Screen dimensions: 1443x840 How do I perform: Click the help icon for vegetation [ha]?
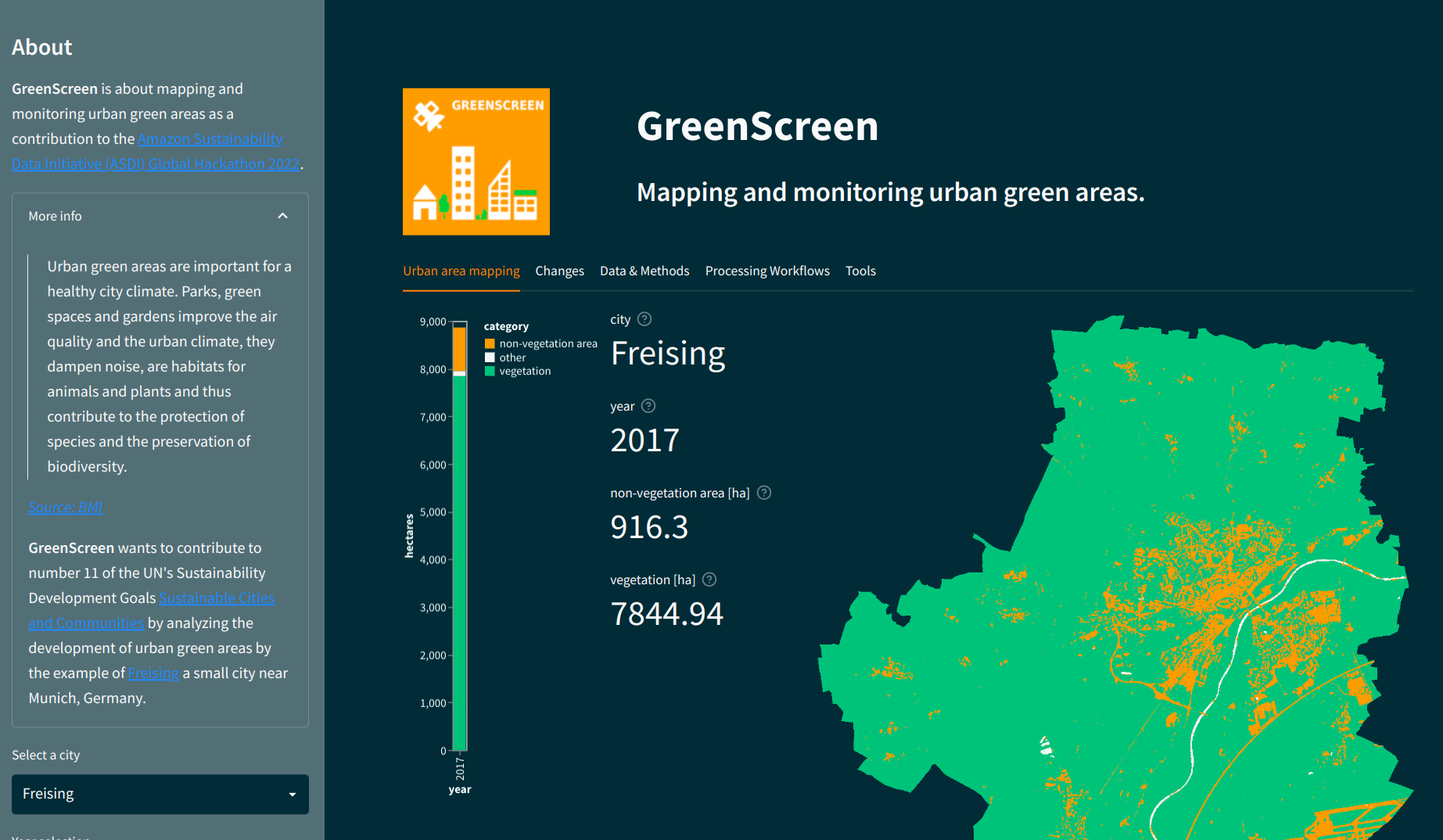click(x=709, y=579)
